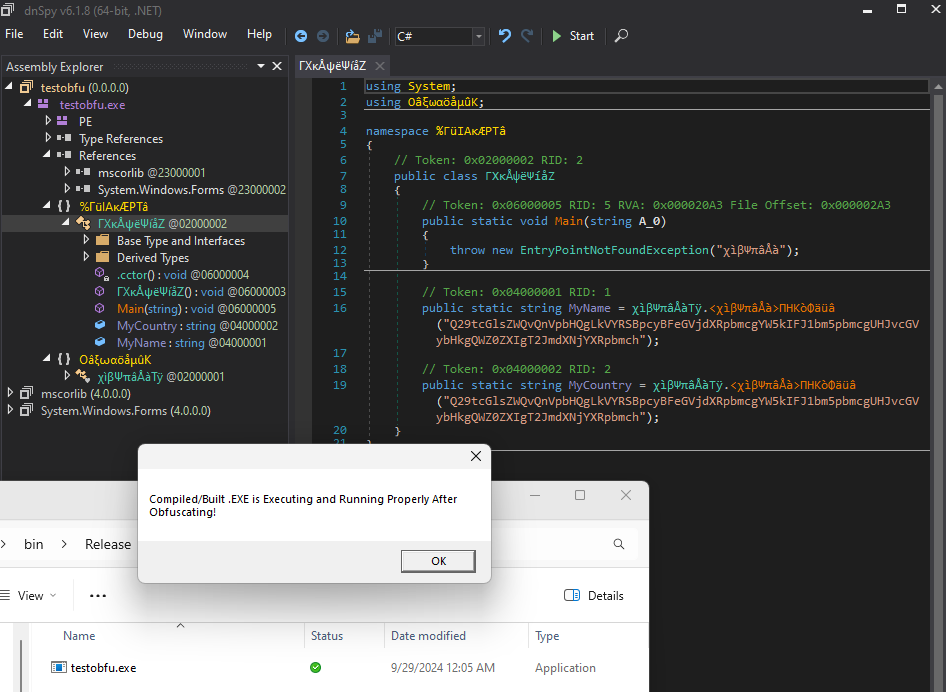Select testobfu.exe in the file list

103,667
